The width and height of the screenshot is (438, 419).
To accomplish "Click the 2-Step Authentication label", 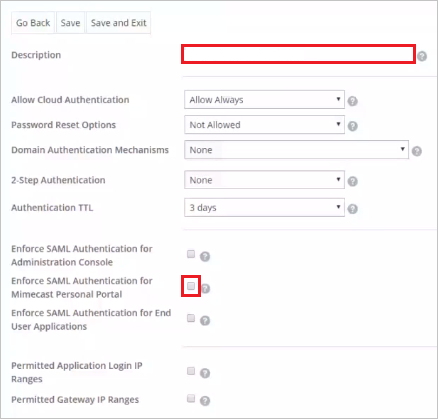I will pos(58,180).
